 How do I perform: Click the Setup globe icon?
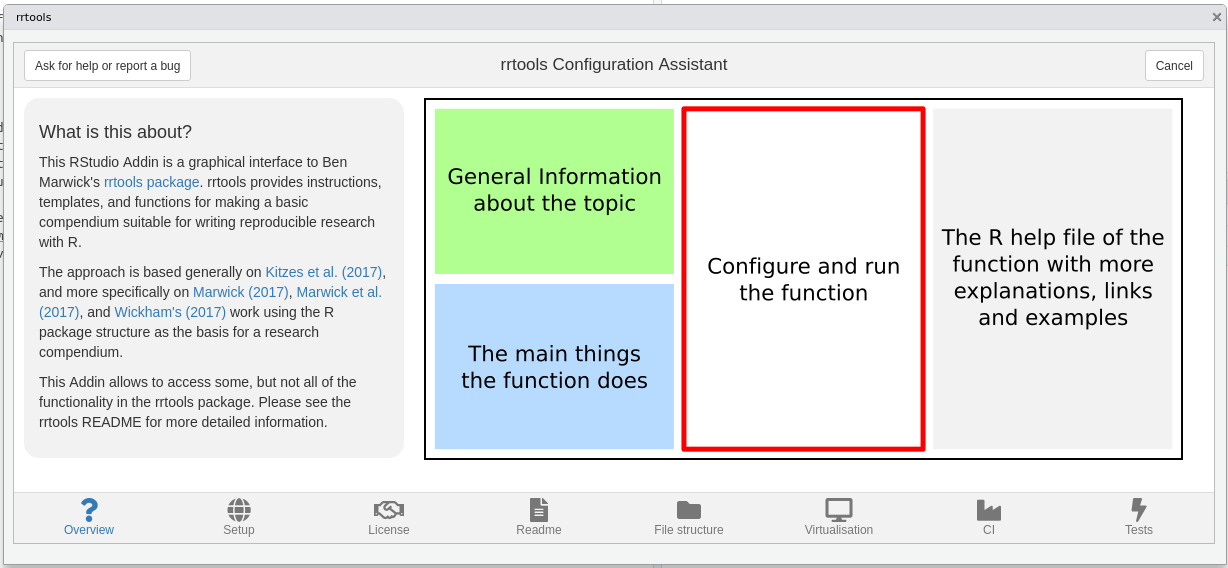pos(239,510)
